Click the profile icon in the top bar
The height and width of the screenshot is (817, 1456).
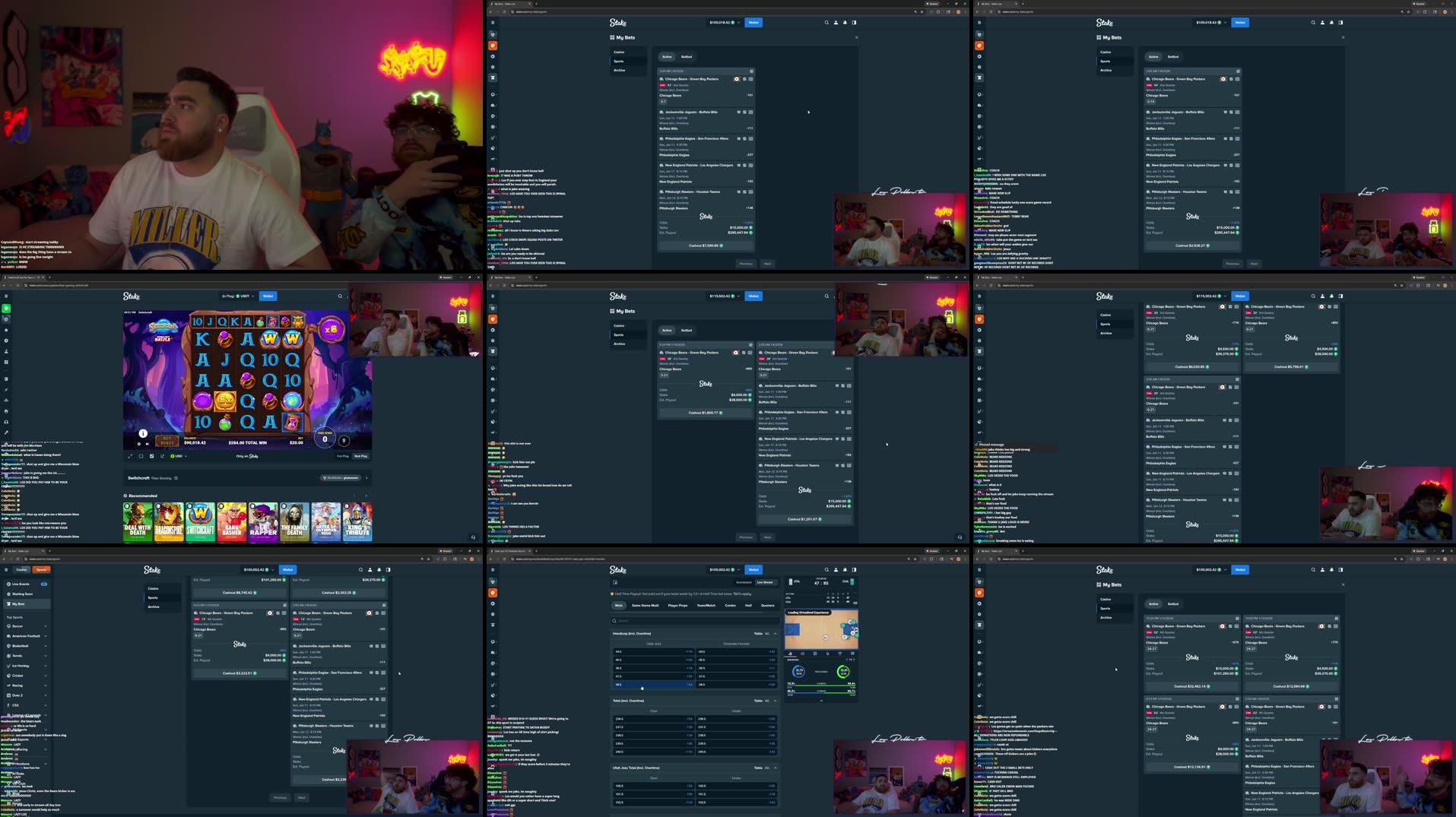[835, 22]
